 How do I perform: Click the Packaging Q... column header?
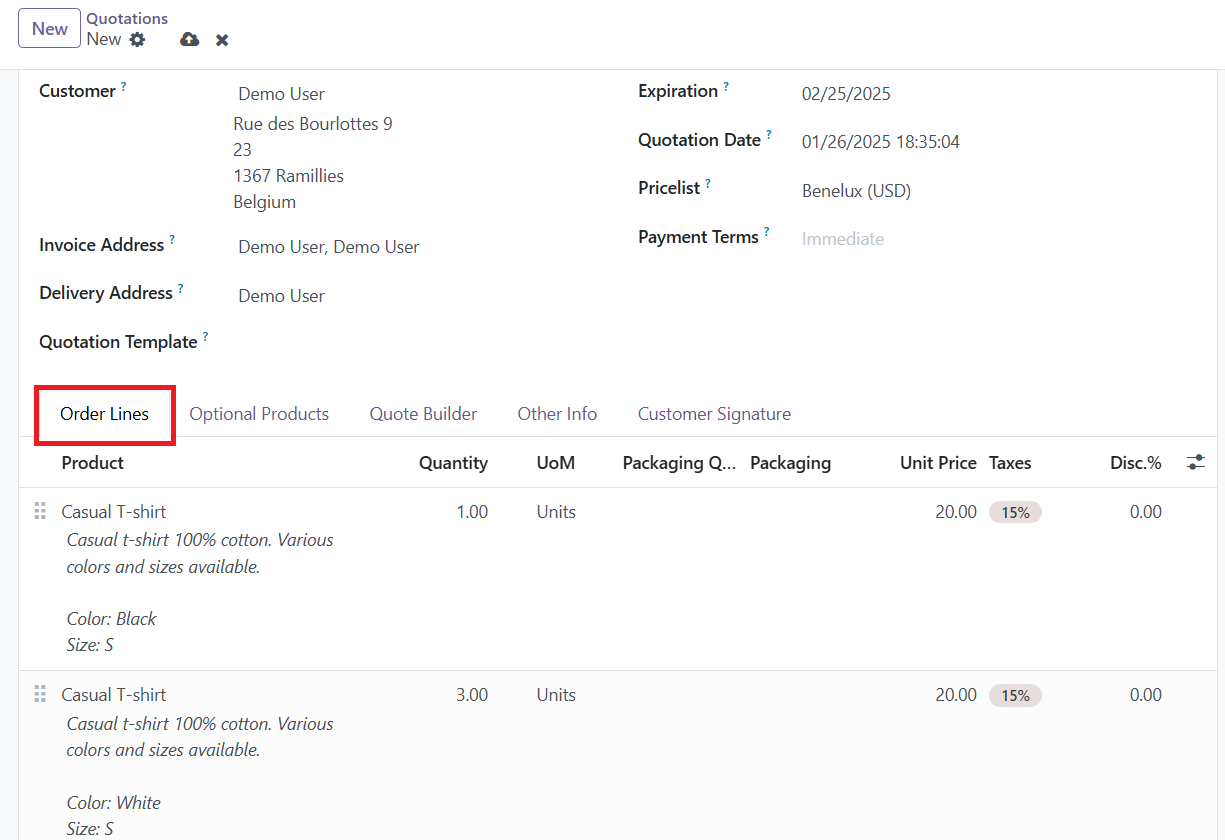pyautogui.click(x=680, y=463)
